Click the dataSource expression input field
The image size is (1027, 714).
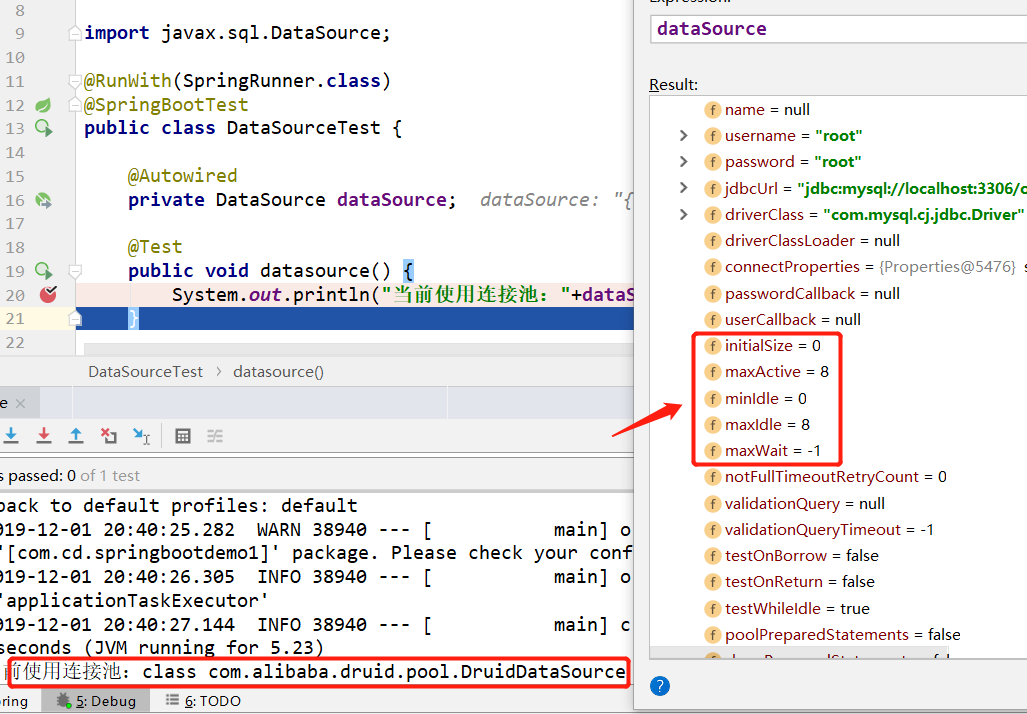838,29
